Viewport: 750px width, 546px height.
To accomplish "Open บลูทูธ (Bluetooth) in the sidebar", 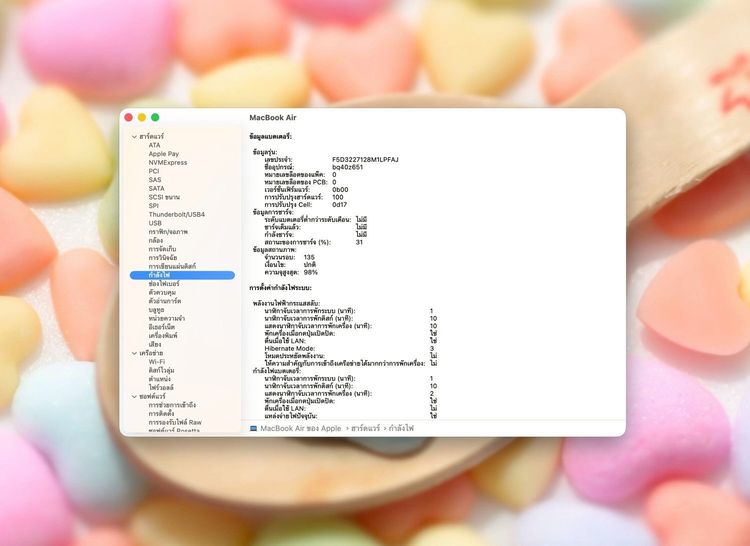I will 156,310.
